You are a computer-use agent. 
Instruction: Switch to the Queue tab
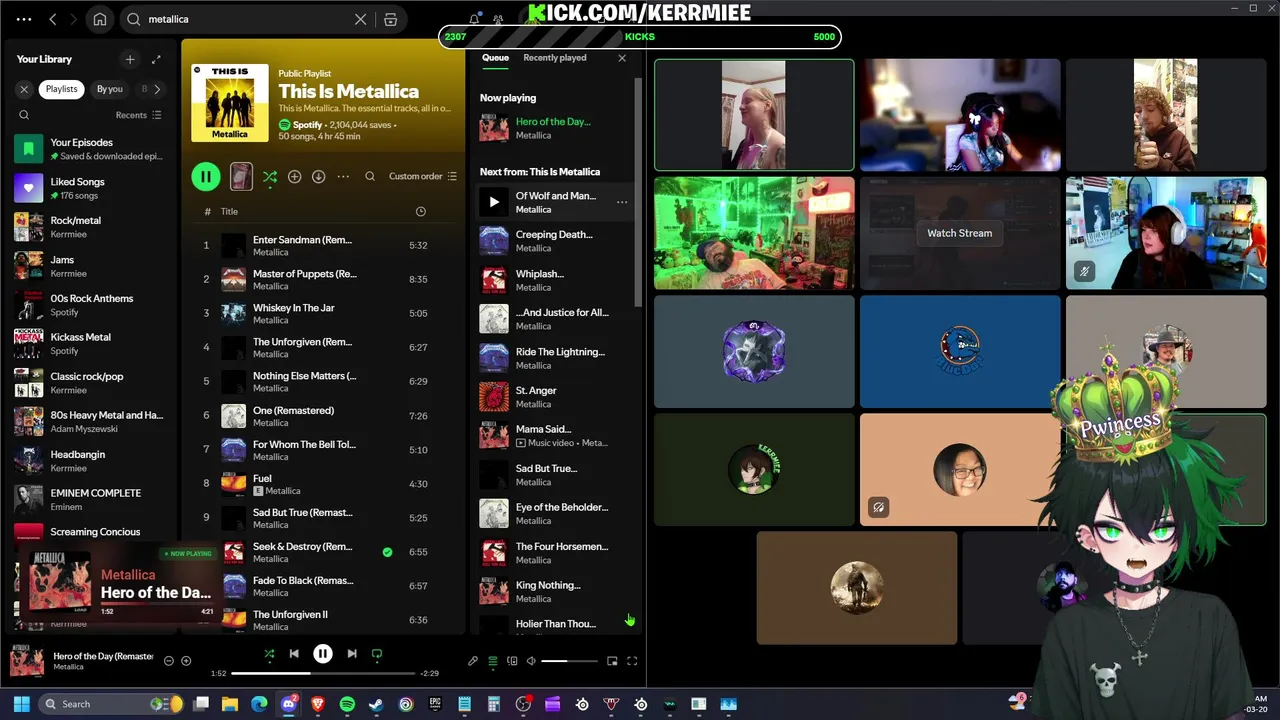point(495,58)
